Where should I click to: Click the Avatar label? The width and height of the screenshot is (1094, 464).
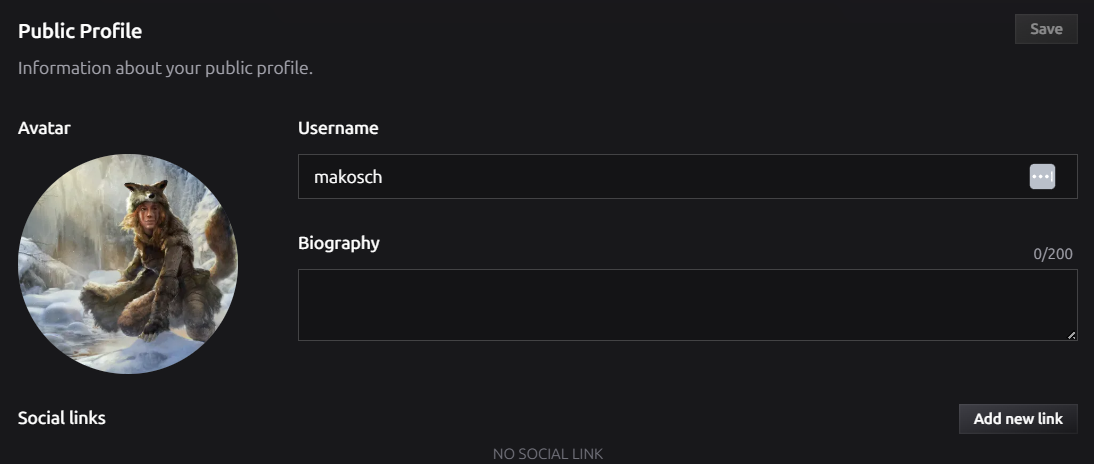[44, 128]
